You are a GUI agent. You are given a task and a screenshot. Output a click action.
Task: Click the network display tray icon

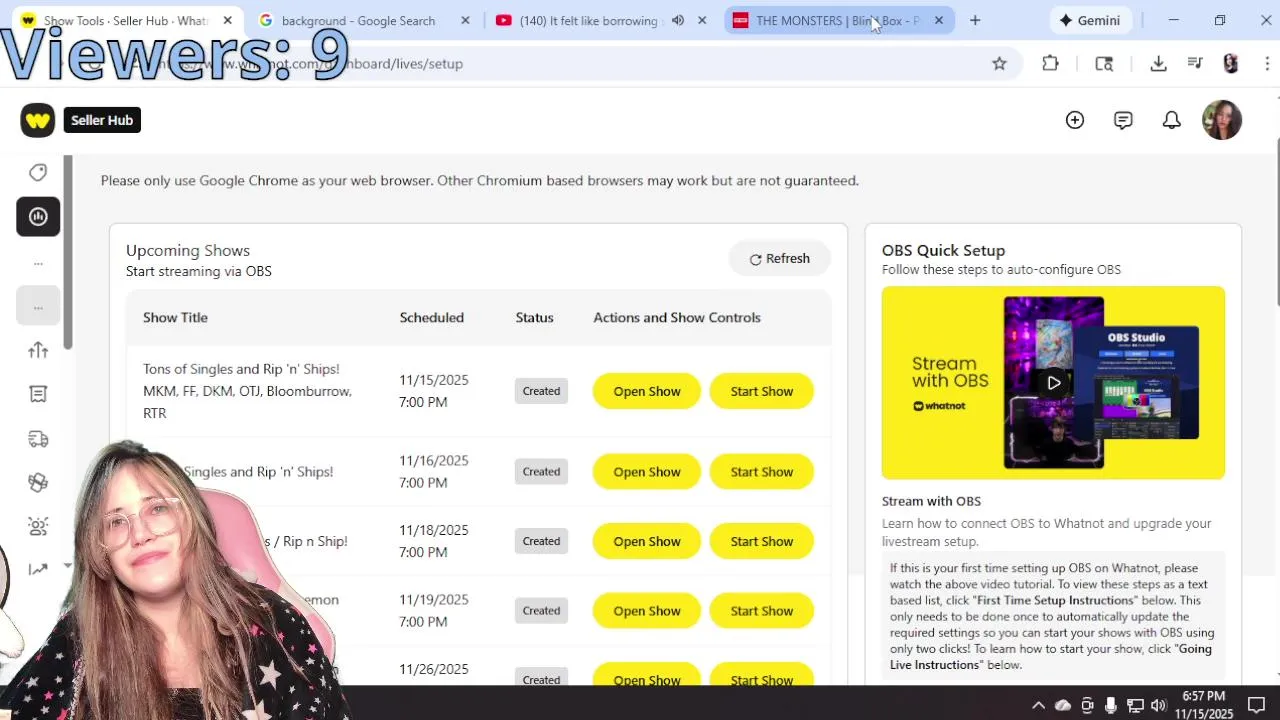pyautogui.click(x=1135, y=705)
